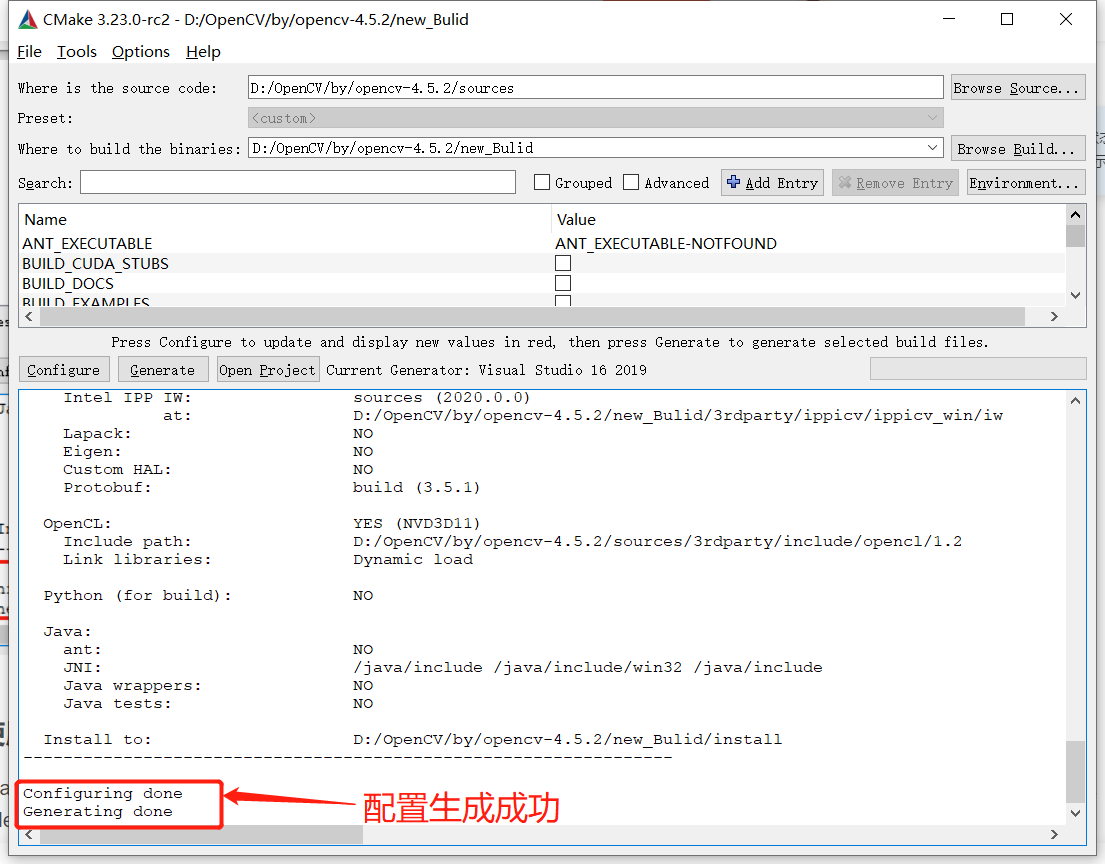Click output log horizontal scroll left arrow
1105x864 pixels.
(x=29, y=834)
